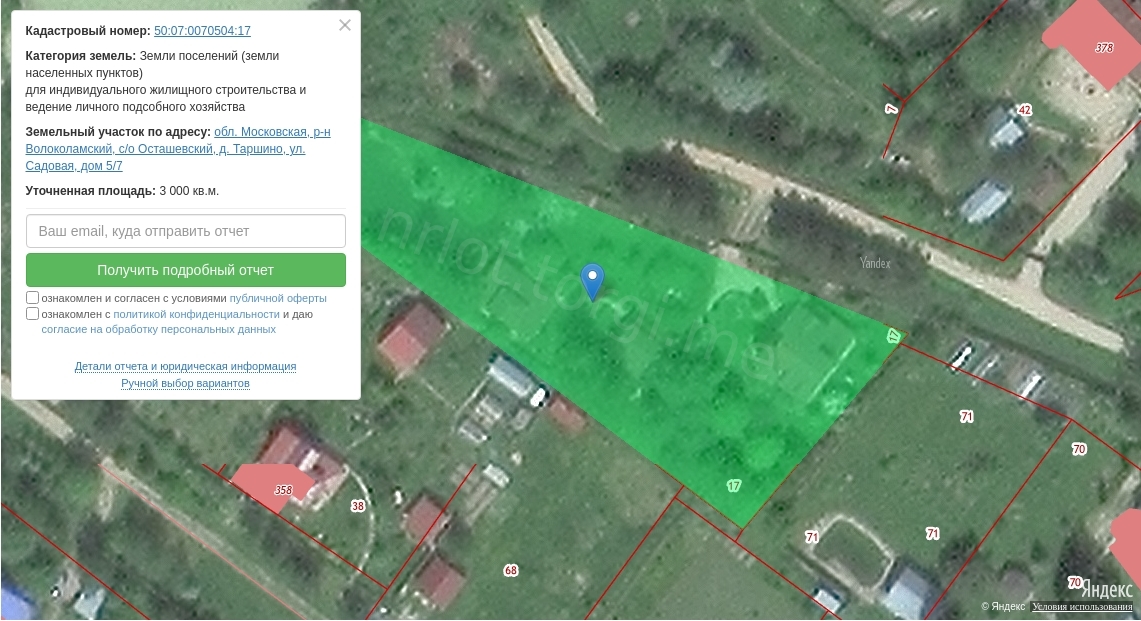
Task: Open Ручной выбор вариантов link
Action: click(186, 383)
